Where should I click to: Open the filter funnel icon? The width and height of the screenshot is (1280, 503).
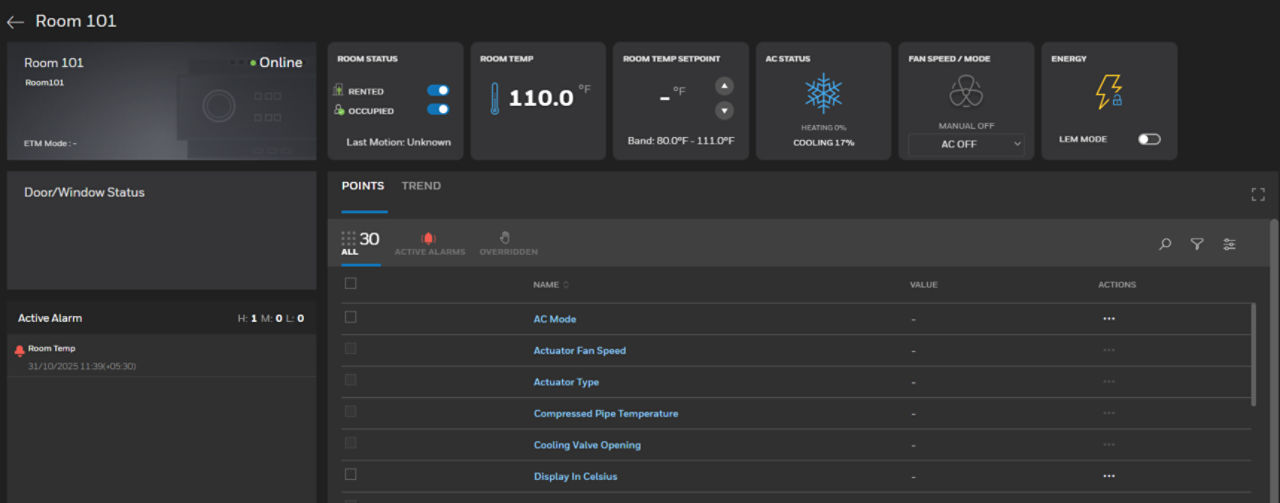click(x=1197, y=244)
